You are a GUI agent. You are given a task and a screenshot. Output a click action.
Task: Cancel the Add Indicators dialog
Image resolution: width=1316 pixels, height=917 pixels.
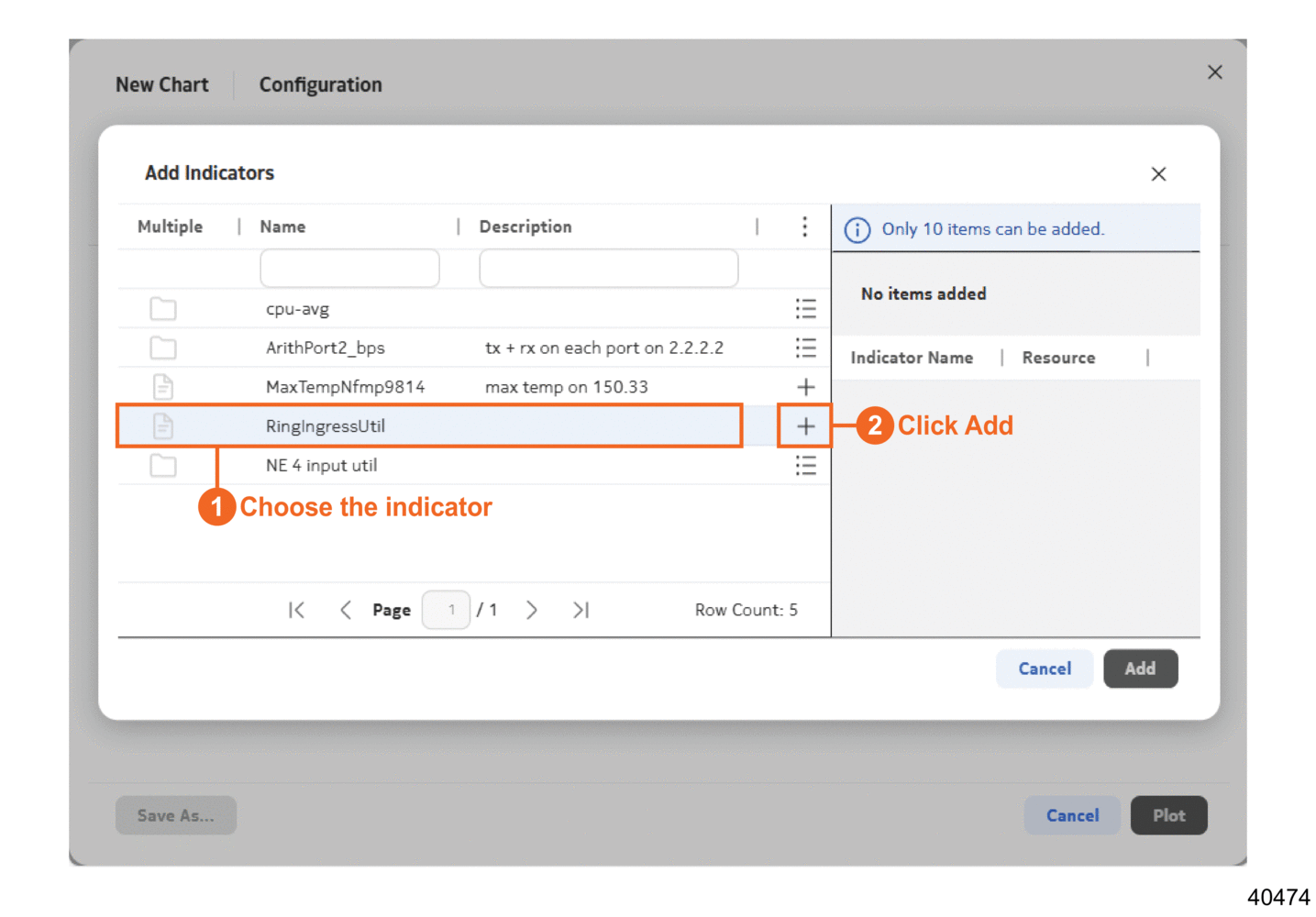1044,668
